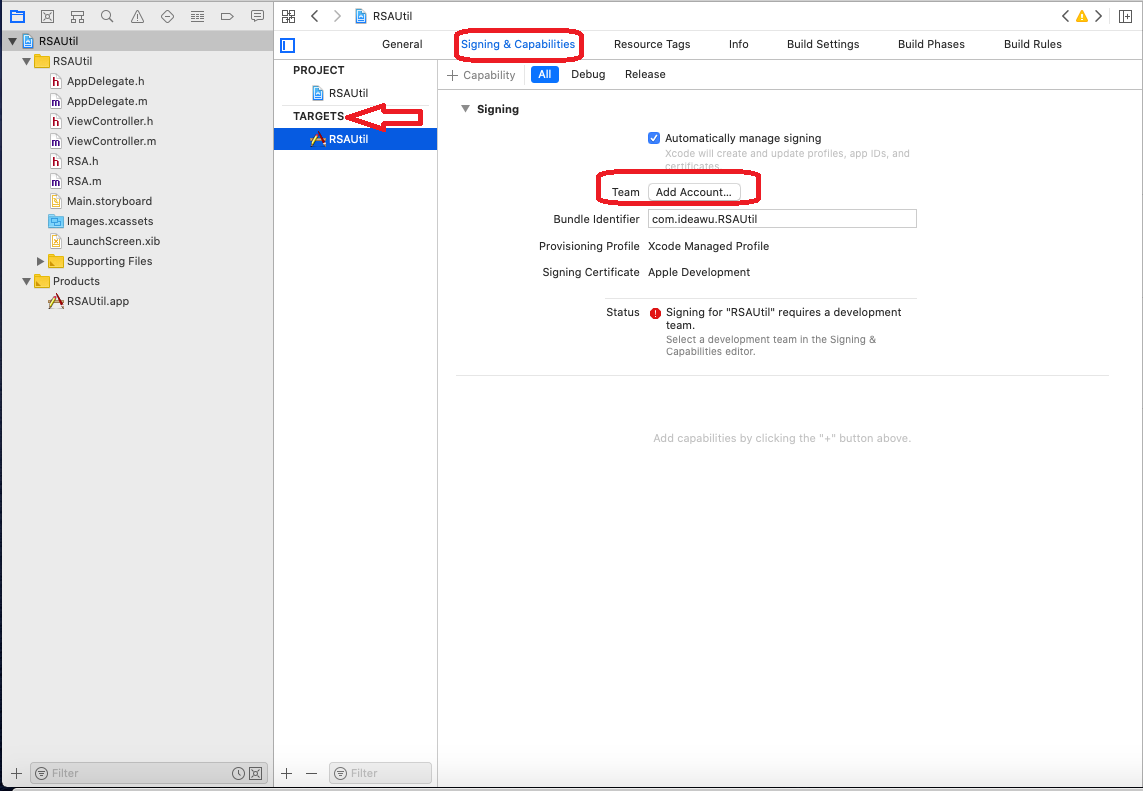This screenshot has height=791, width=1143.
Task: Select the Debug navigator icon
Action: [x=197, y=15]
